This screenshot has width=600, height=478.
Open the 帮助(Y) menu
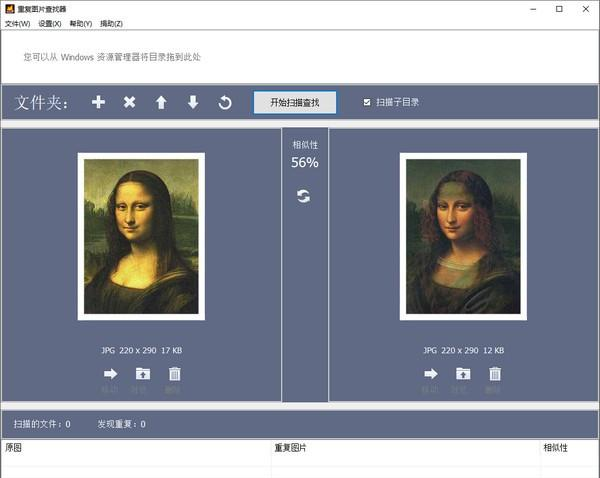pyautogui.click(x=81, y=24)
